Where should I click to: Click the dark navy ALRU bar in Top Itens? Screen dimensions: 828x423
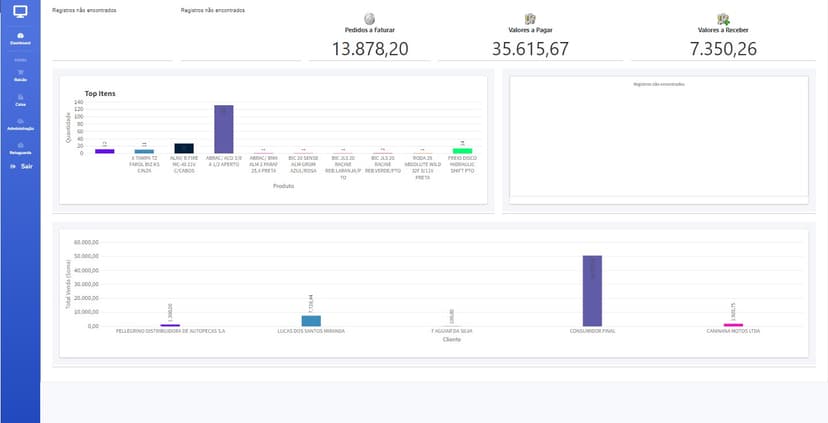(184, 148)
